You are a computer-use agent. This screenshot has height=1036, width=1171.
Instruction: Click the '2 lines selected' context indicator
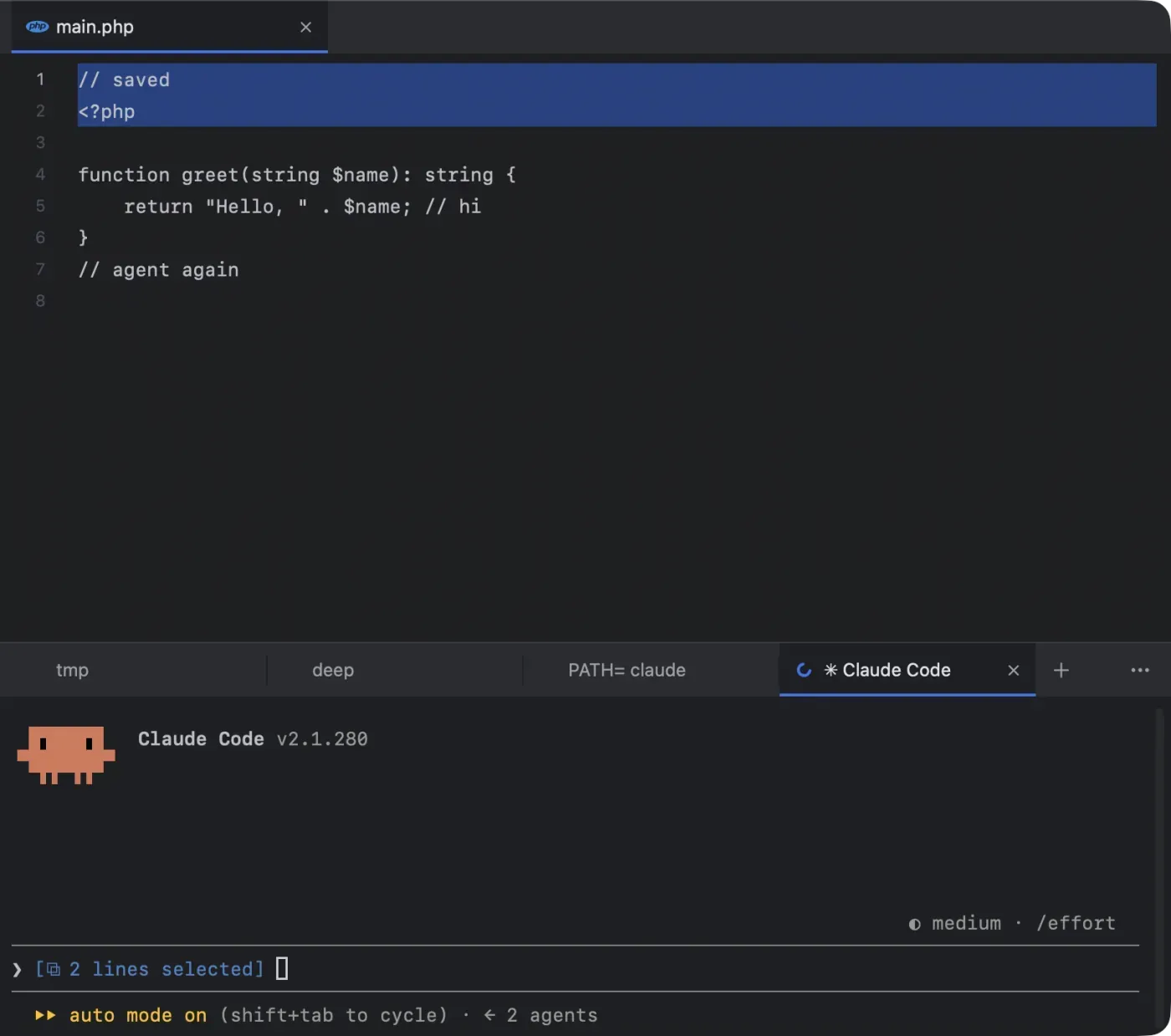tap(150, 969)
